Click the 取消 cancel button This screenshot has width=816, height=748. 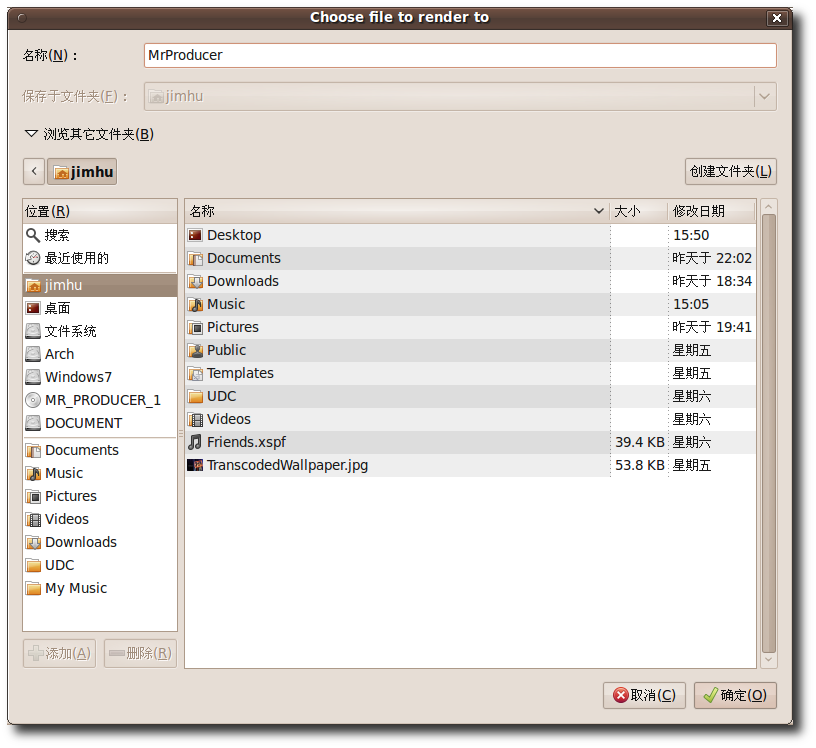[x=644, y=695]
